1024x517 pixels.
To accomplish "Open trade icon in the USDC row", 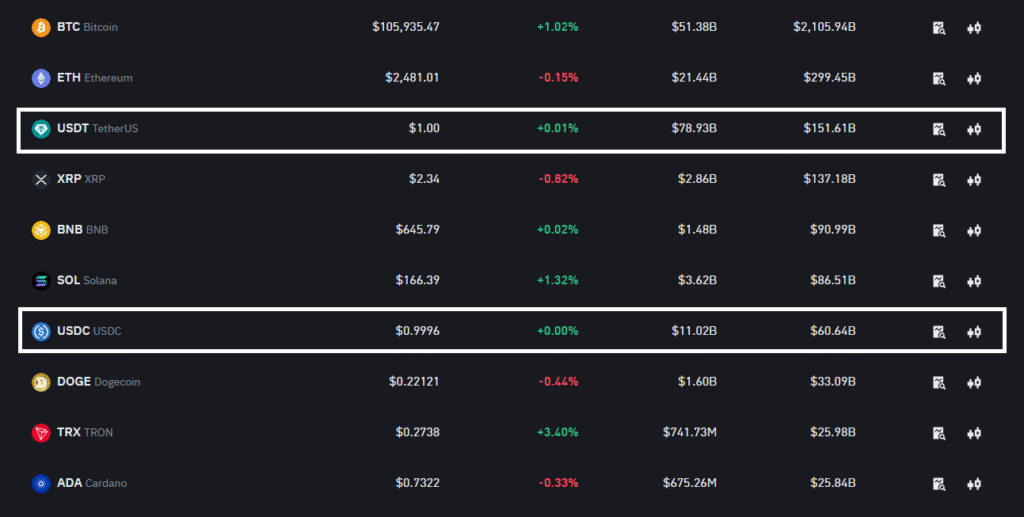I will click(974, 332).
